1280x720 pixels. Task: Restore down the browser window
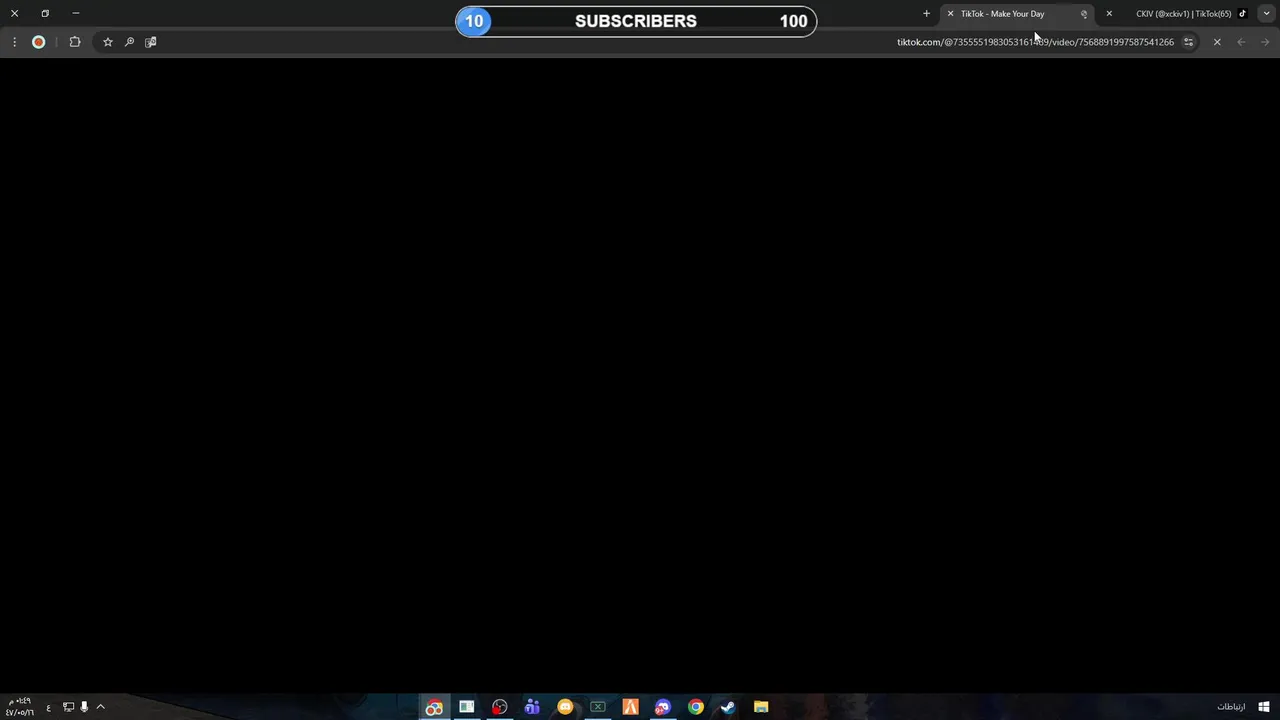click(45, 14)
